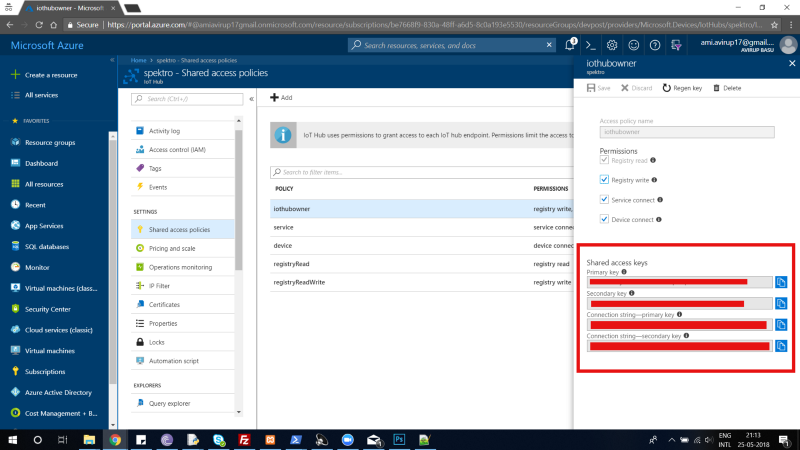
Task: Select the registryReadWrite policy row
Action: tap(422, 282)
